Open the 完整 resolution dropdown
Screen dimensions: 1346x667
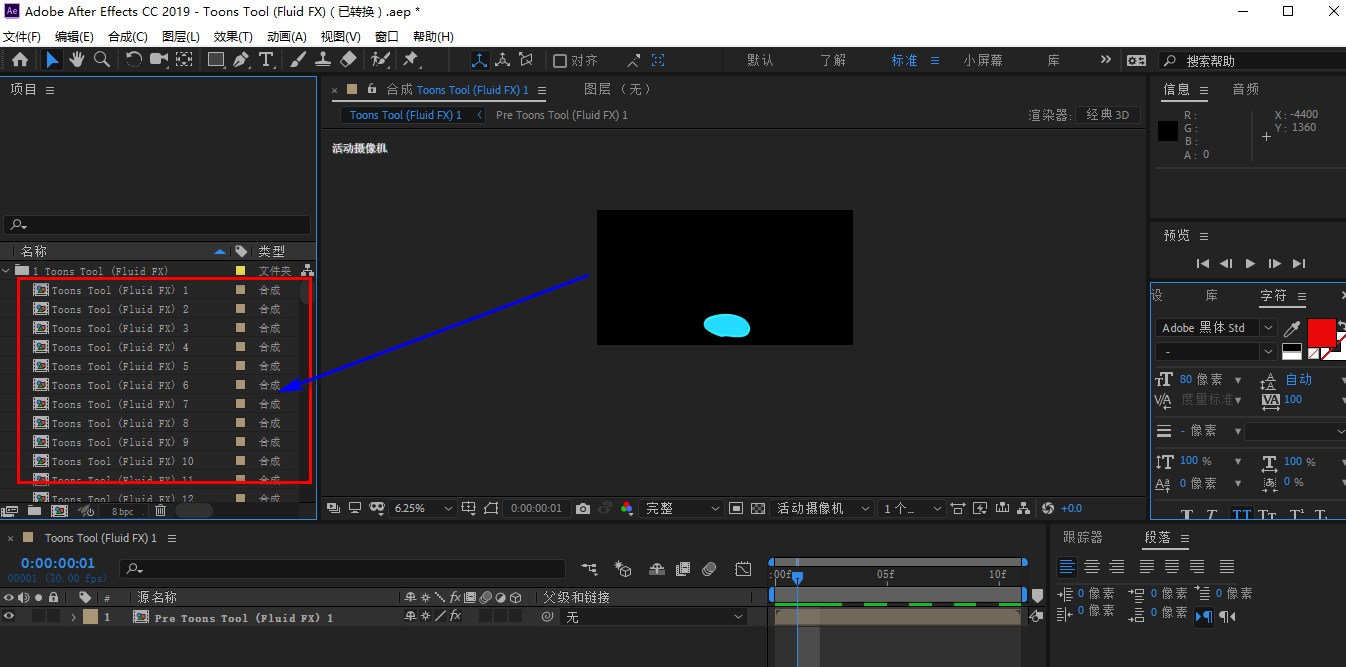(682, 508)
